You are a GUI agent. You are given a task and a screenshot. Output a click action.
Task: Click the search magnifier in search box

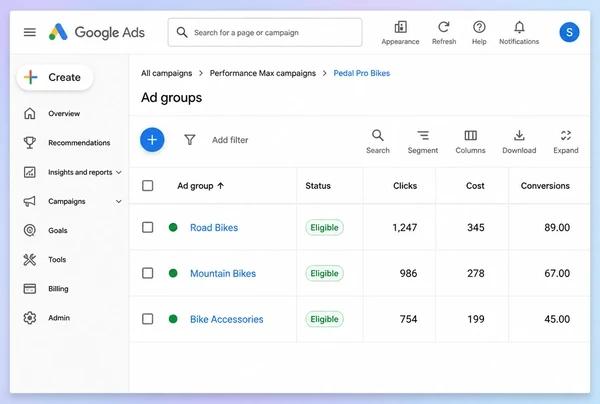click(182, 33)
